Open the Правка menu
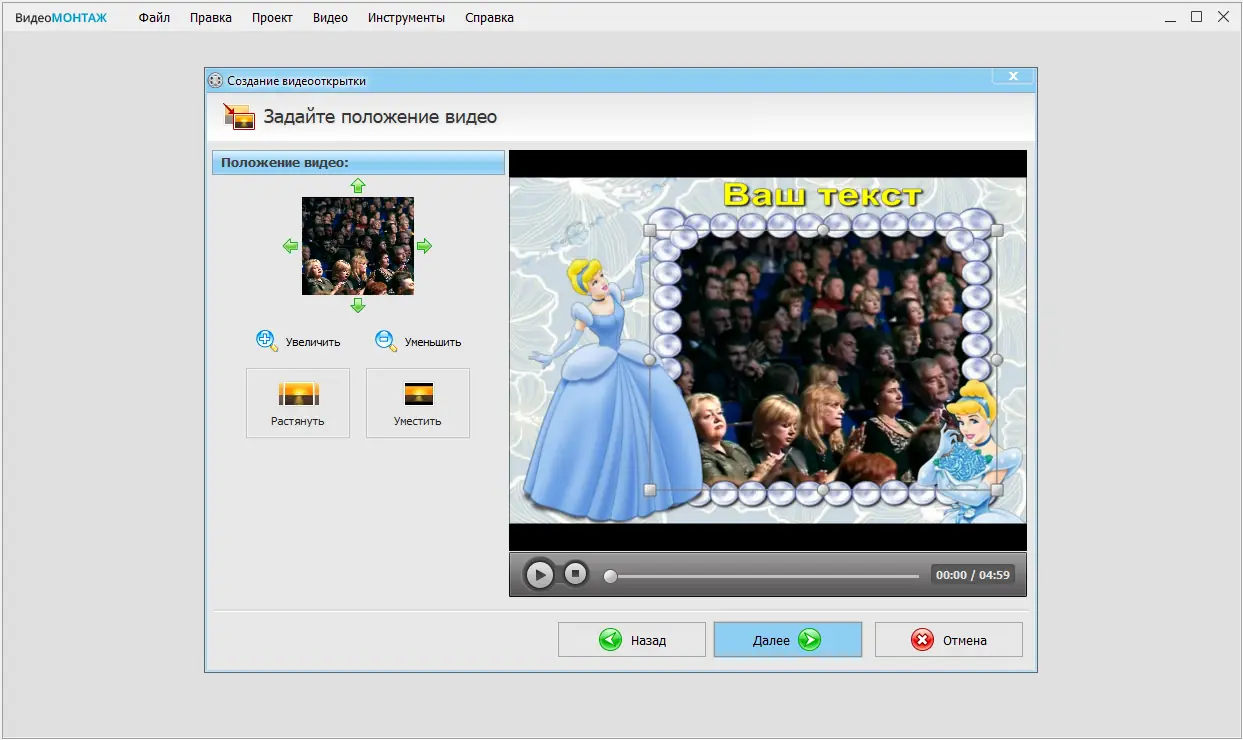Screen dimensions: 1243x740 pos(211,18)
